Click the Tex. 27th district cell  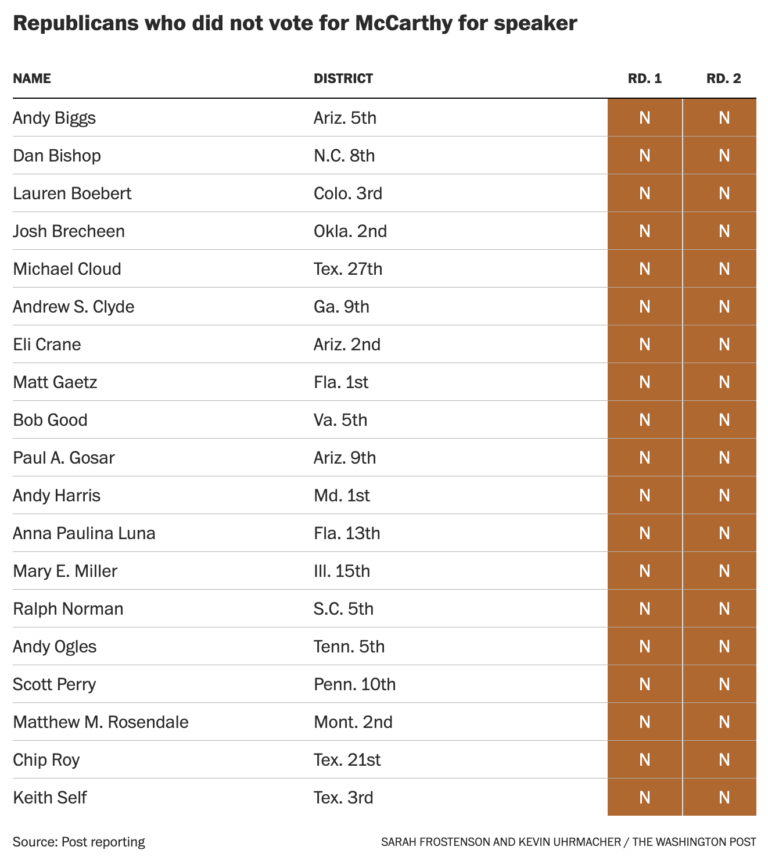(348, 269)
